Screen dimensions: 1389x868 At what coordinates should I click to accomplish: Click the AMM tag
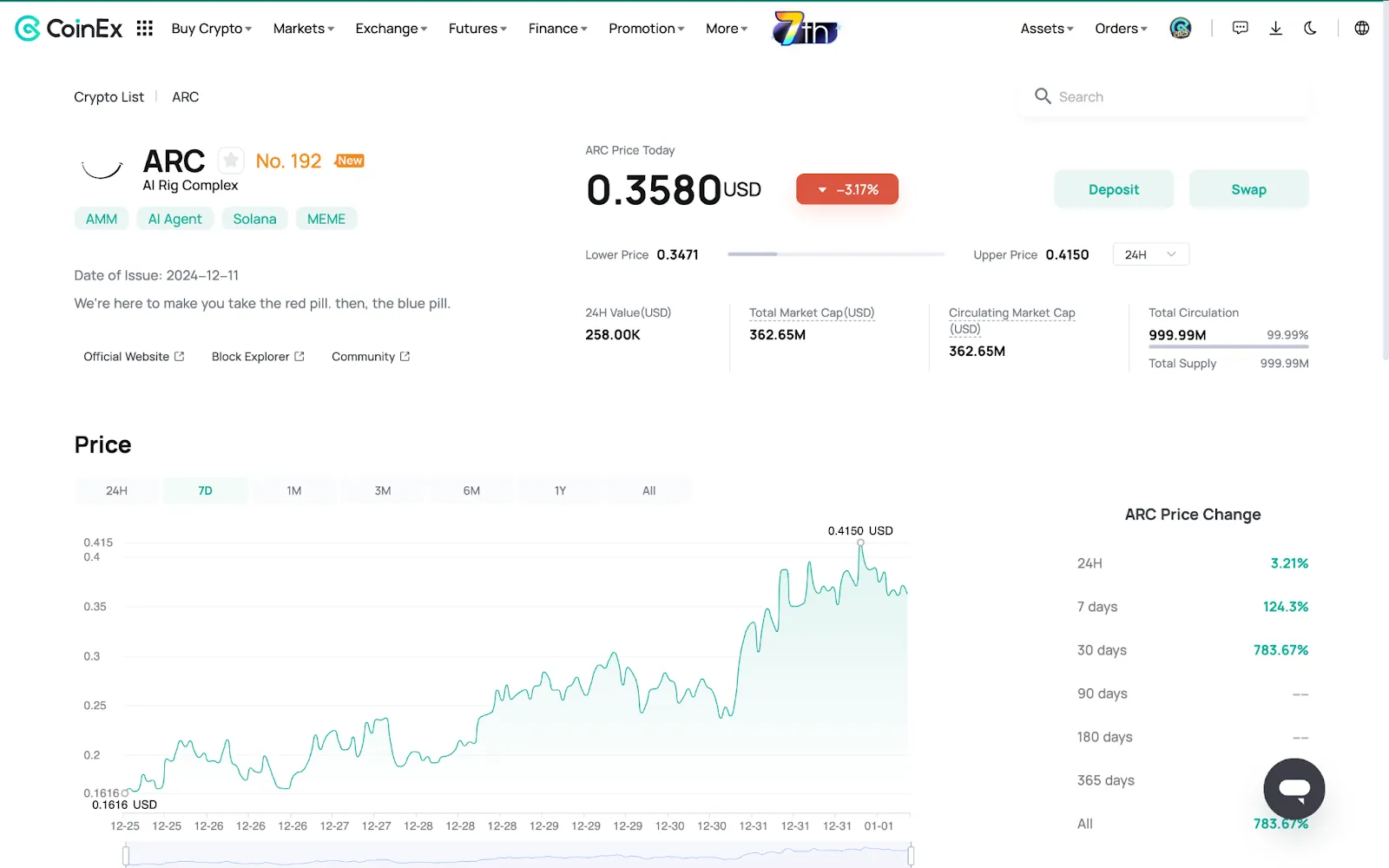102,219
